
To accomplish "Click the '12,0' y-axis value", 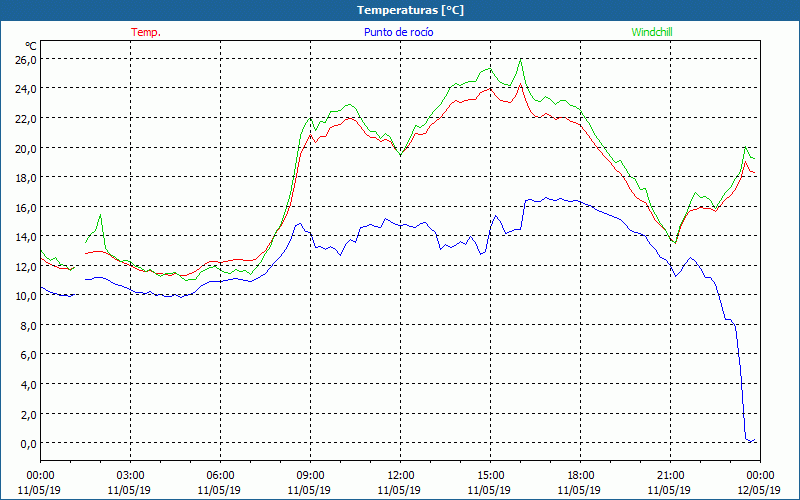I will click(28, 266).
